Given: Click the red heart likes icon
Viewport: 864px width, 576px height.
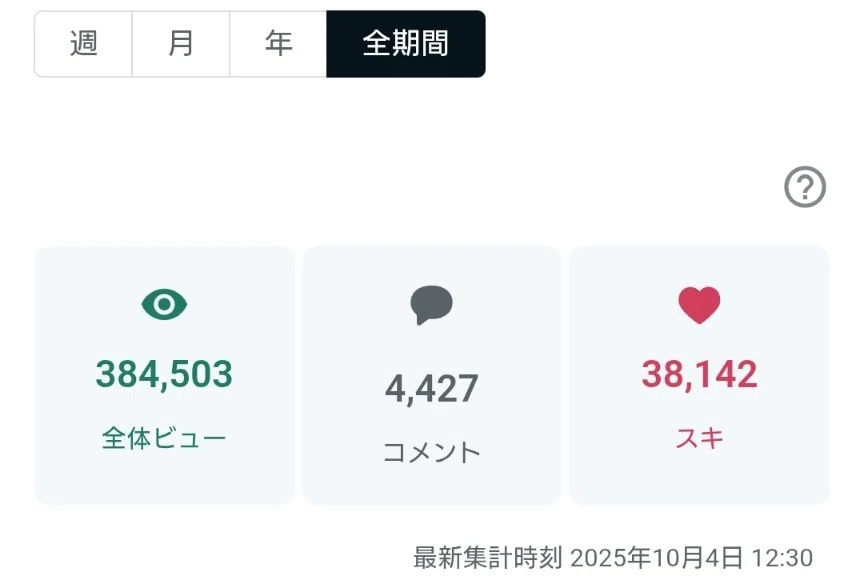Looking at the screenshot, I should [x=699, y=305].
